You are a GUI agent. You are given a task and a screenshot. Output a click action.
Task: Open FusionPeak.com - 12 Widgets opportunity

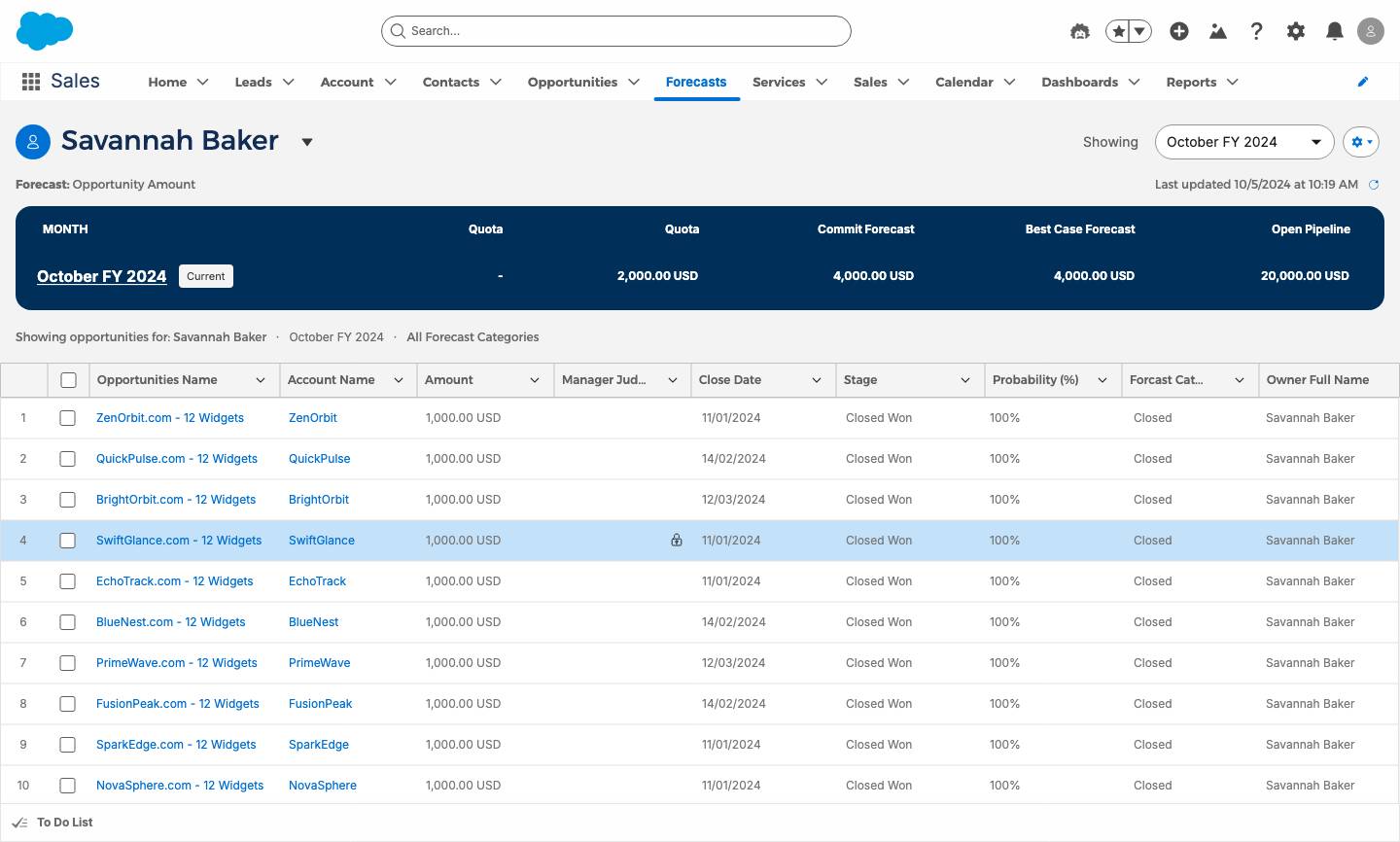point(178,704)
